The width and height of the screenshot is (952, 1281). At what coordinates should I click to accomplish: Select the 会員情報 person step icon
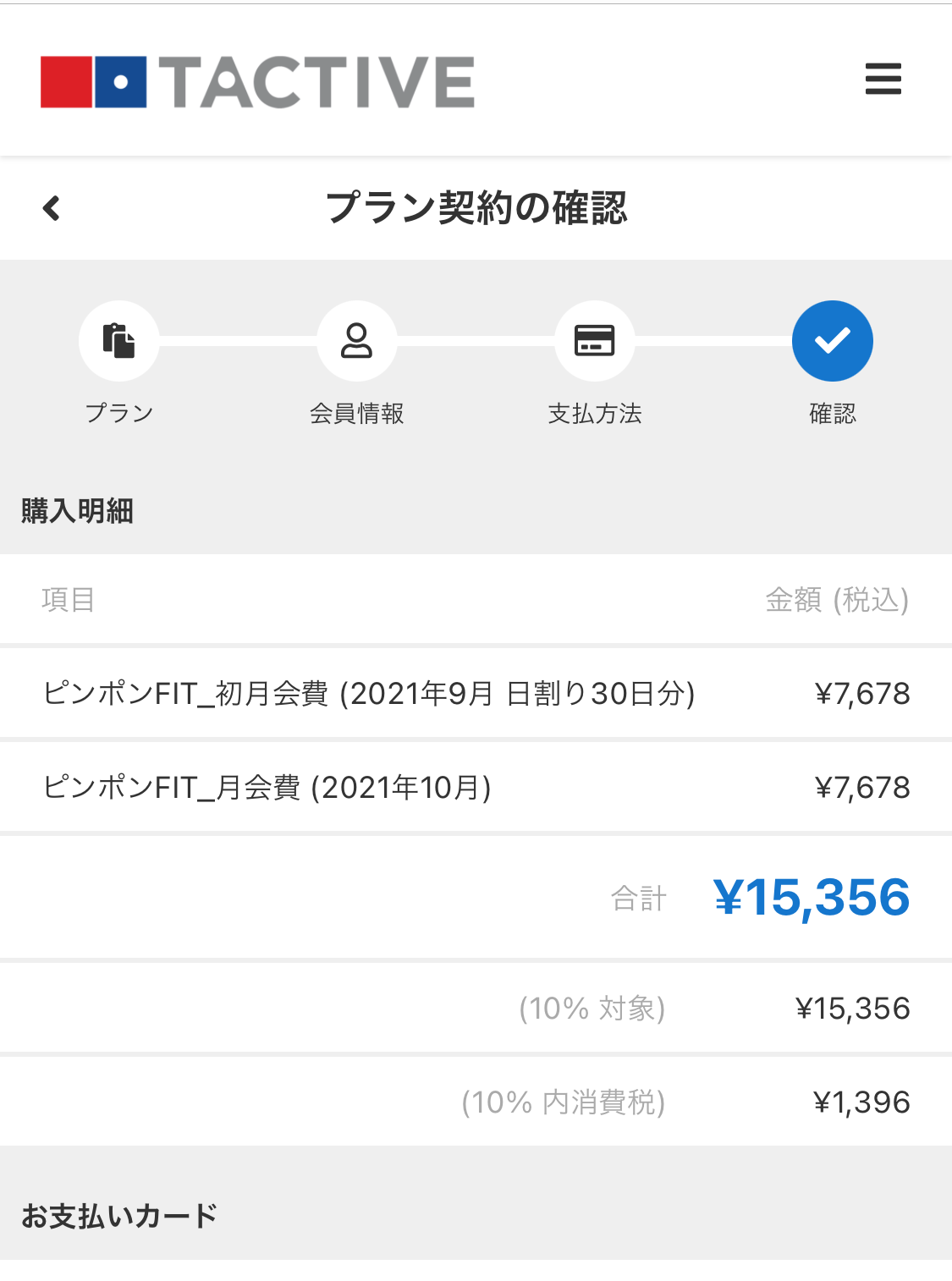[357, 341]
